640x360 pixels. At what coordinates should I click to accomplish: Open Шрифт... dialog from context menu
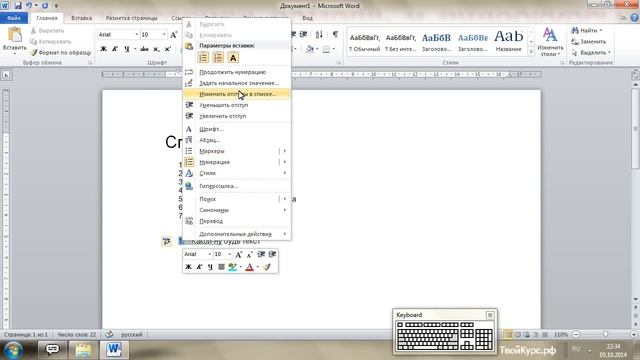pos(237,129)
